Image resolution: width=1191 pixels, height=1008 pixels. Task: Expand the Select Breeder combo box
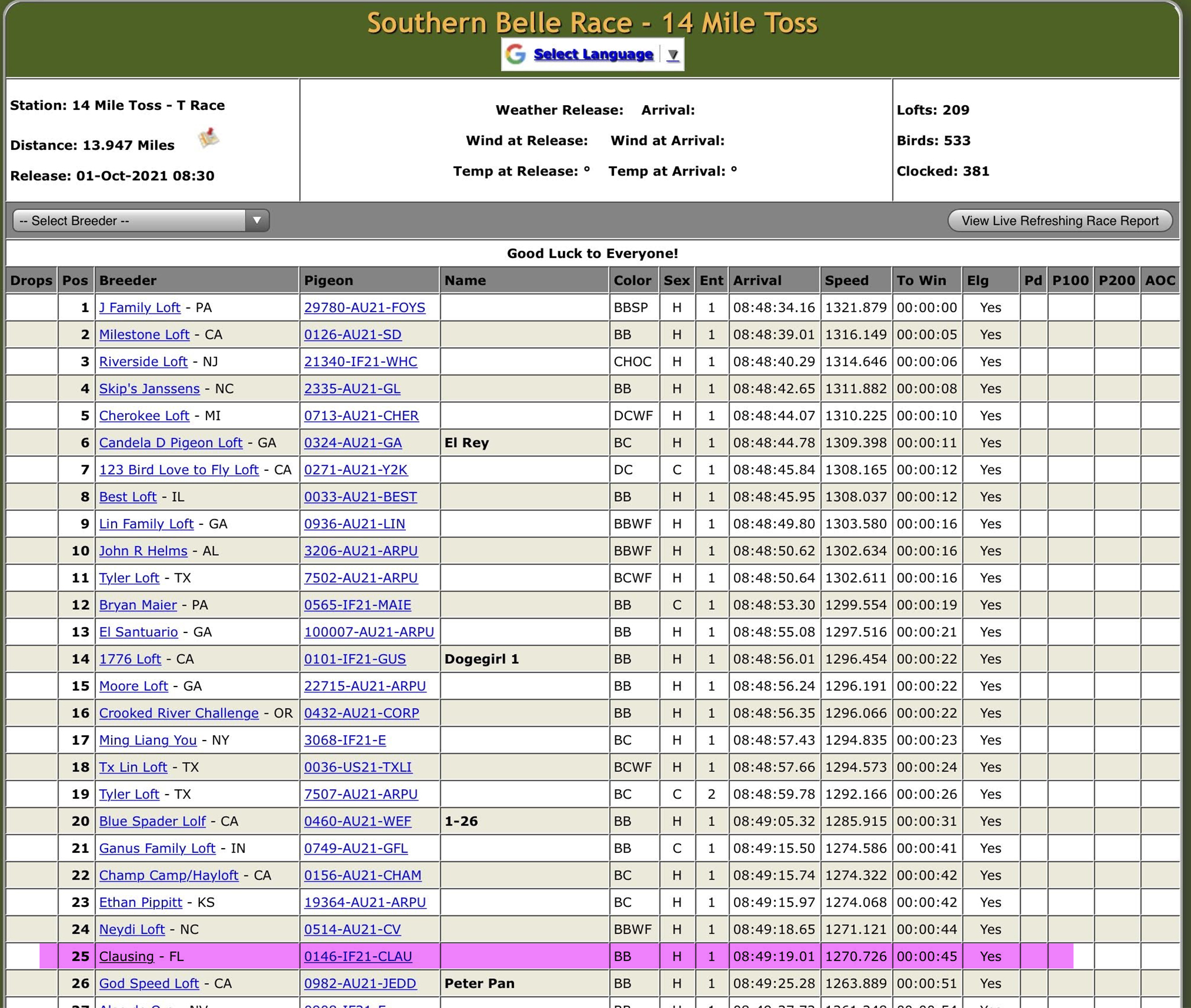point(141,221)
